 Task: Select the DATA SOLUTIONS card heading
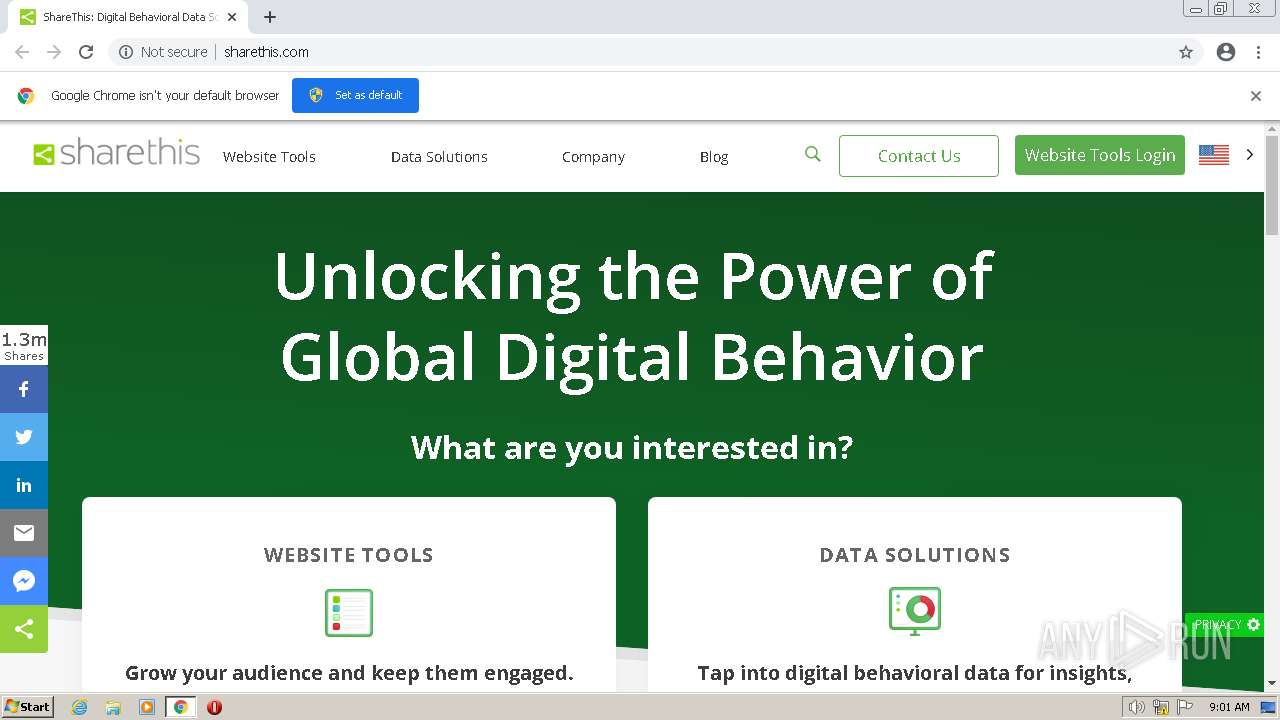pos(915,555)
